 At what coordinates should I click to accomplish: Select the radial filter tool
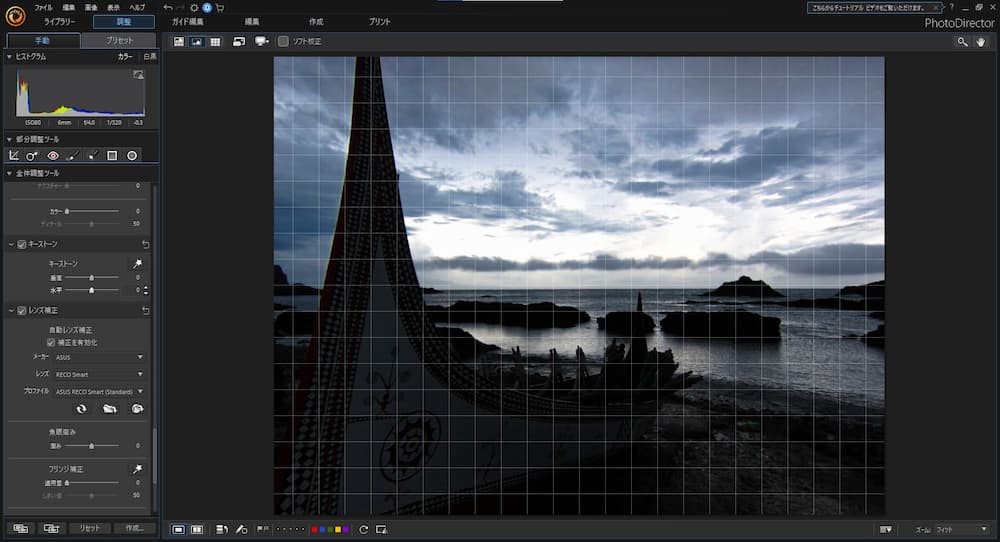point(131,156)
